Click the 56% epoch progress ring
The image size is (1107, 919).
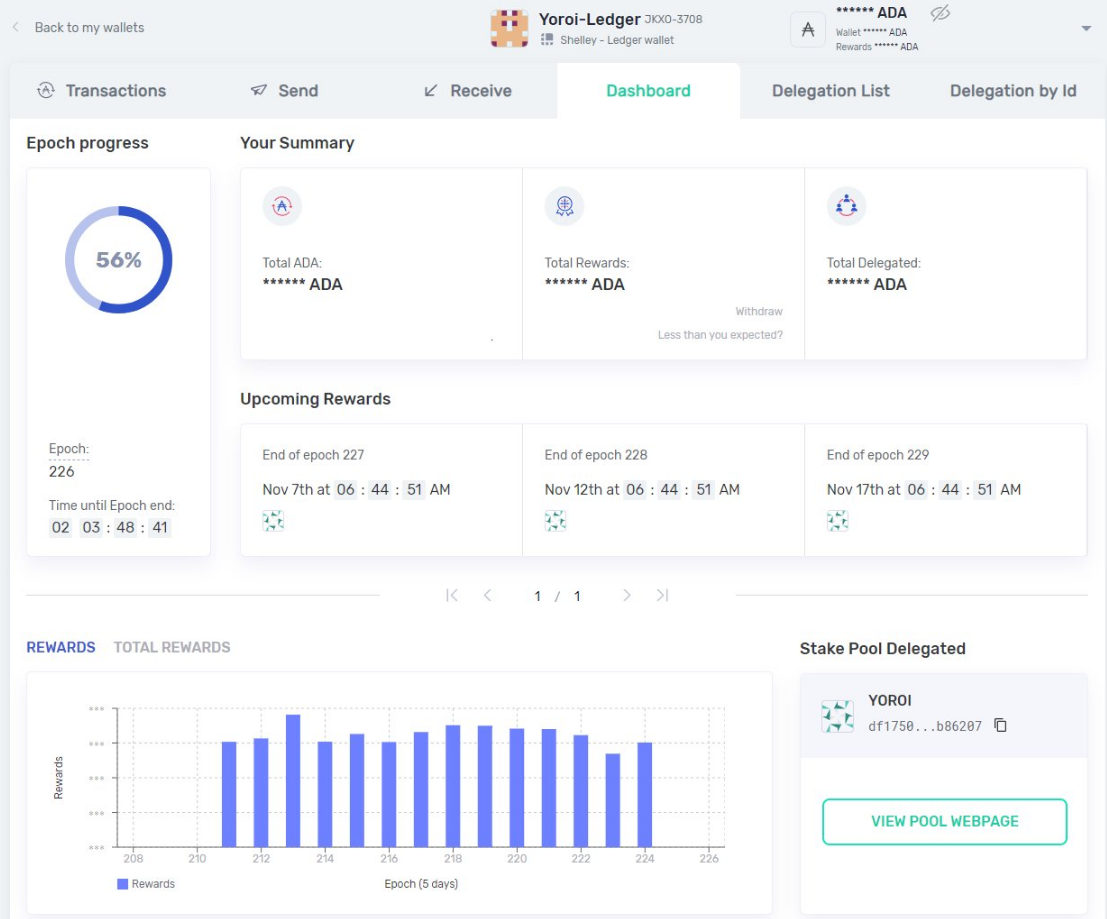click(x=119, y=259)
